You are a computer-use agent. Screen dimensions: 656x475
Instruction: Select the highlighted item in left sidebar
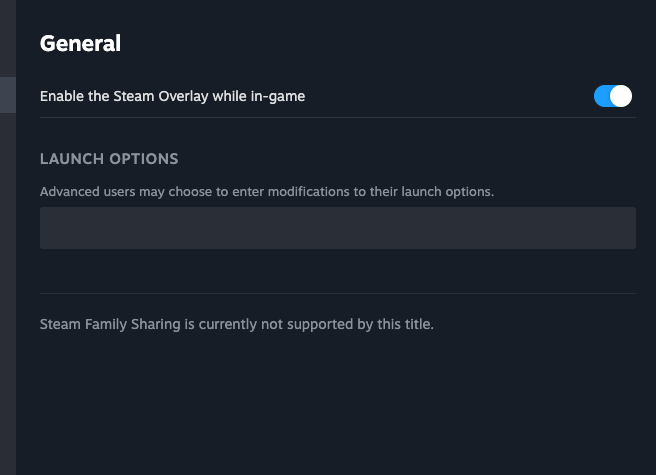[x=7, y=96]
